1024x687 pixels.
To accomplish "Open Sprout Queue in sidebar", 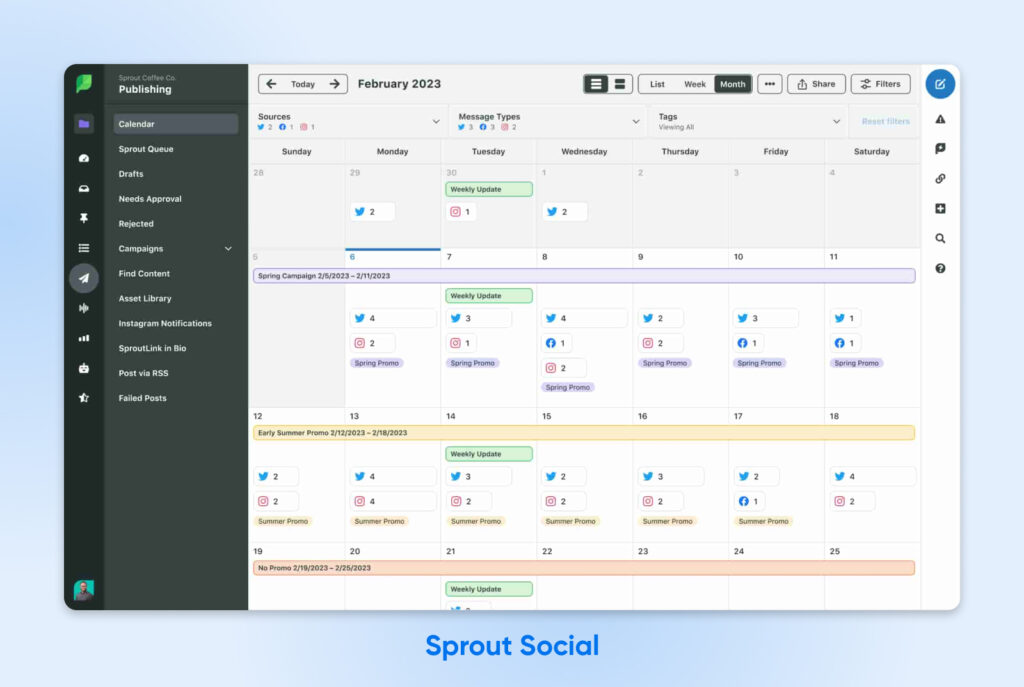I will pos(146,149).
